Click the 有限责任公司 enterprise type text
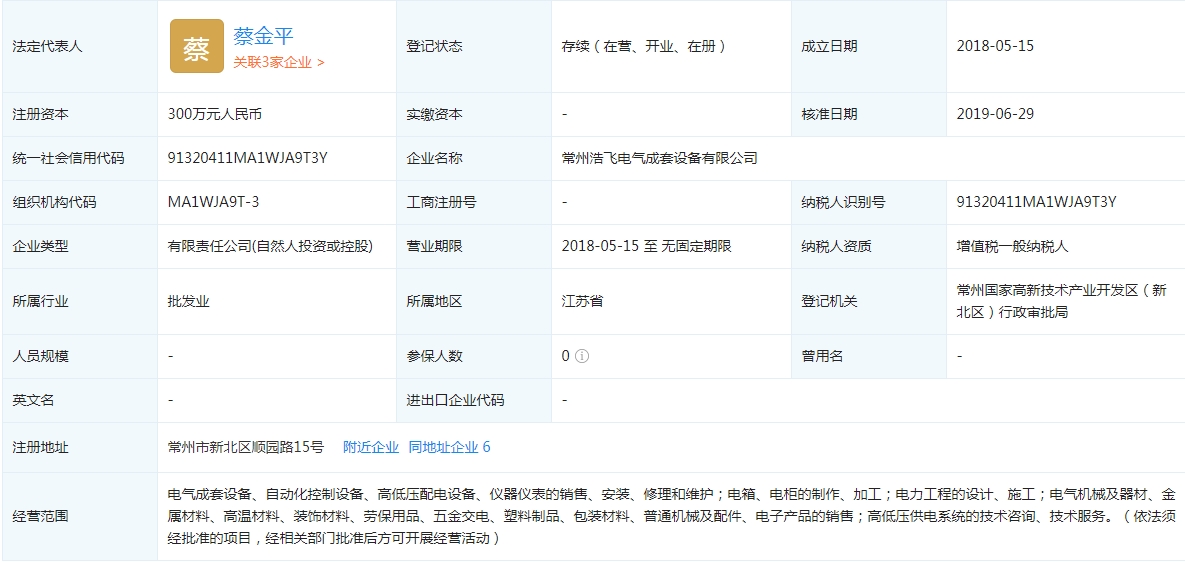 270,246
